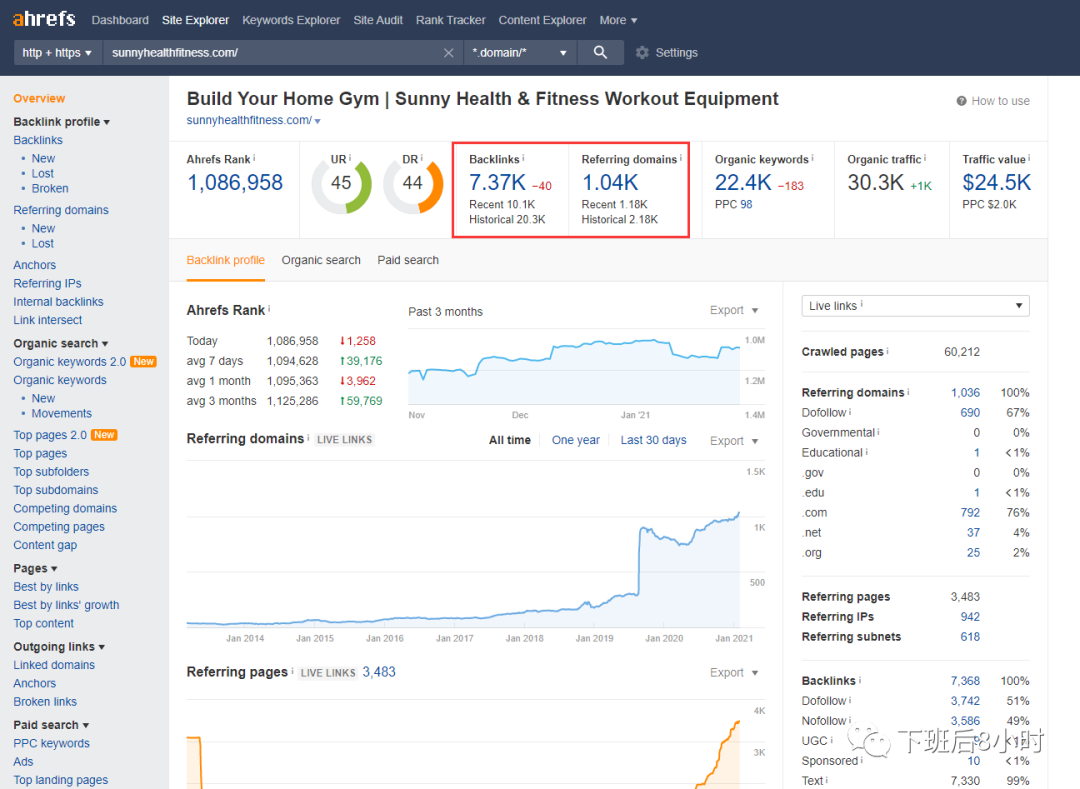Open Settings gear icon
The image size is (1080, 789).
pos(642,53)
